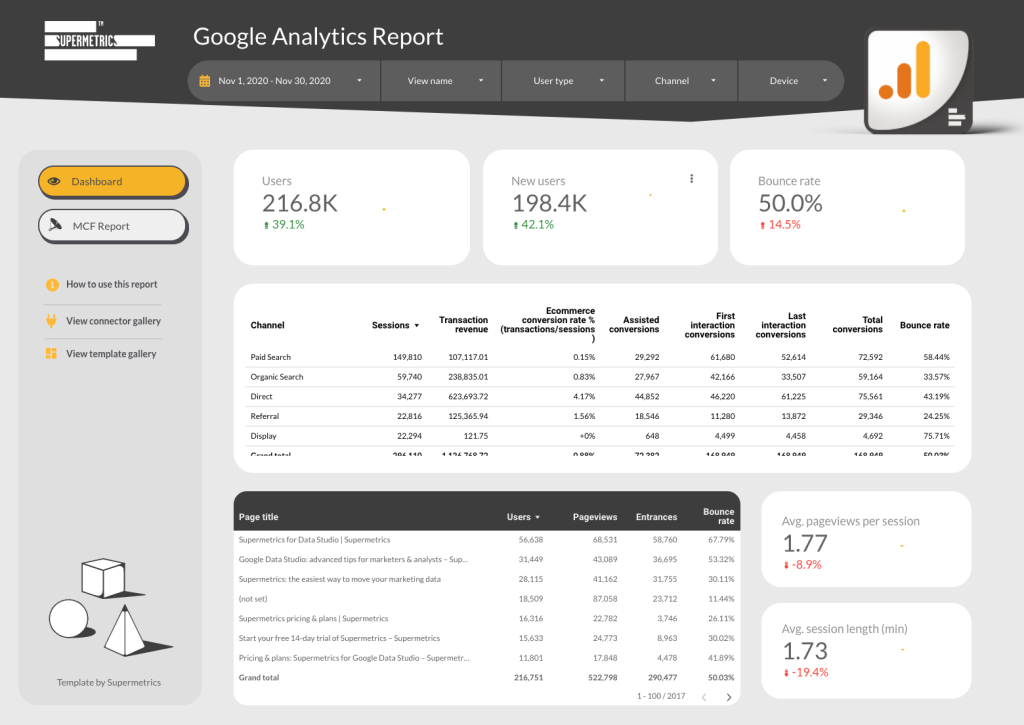Open the three-dot menu on New users card
Viewport: 1024px width, 725px height.
point(692,179)
